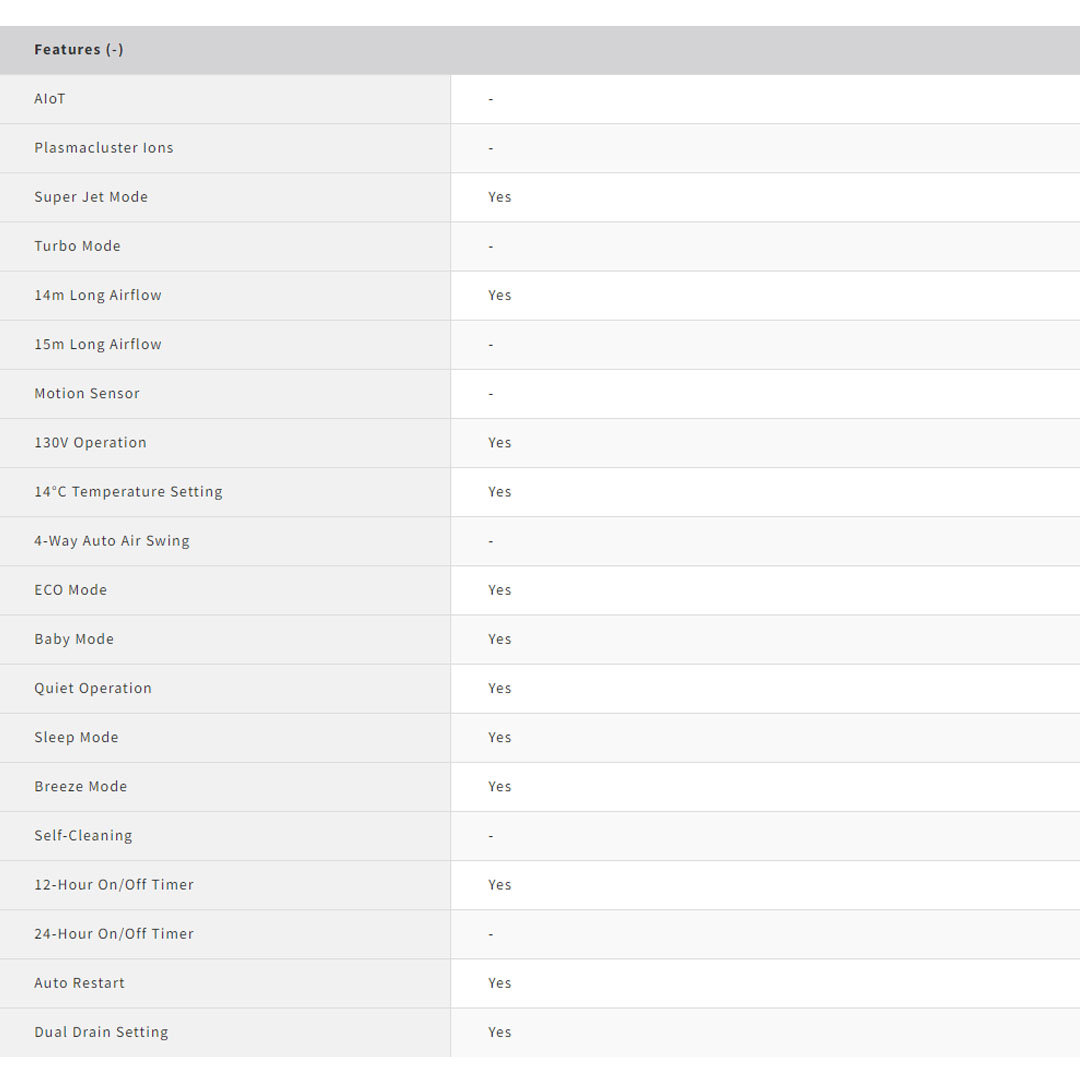
Task: Select the Self-Cleaning feature label
Action: (83, 835)
